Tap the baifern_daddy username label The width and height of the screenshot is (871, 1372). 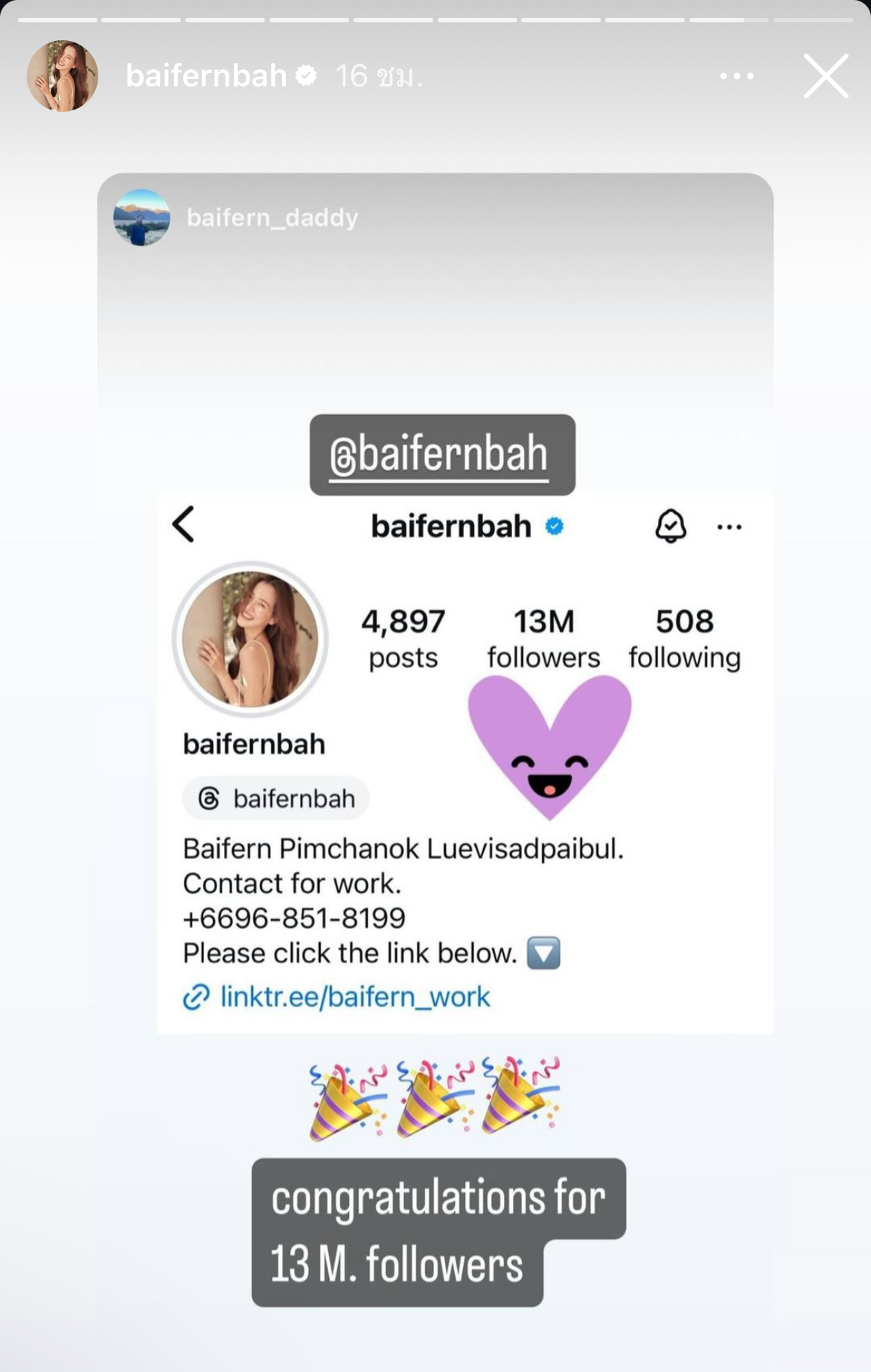[272, 217]
